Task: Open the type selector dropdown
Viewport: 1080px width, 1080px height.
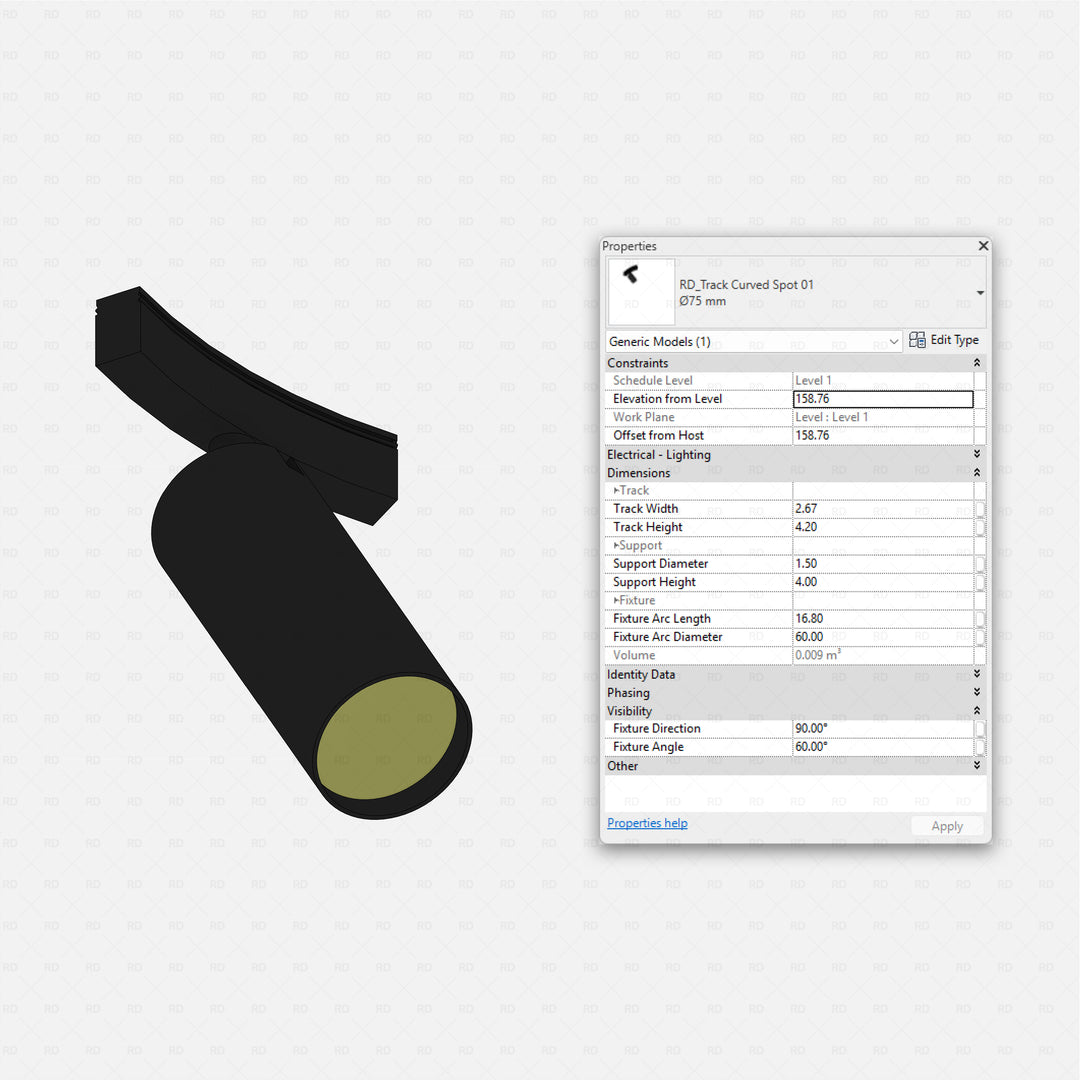Action: pyautogui.click(x=978, y=292)
